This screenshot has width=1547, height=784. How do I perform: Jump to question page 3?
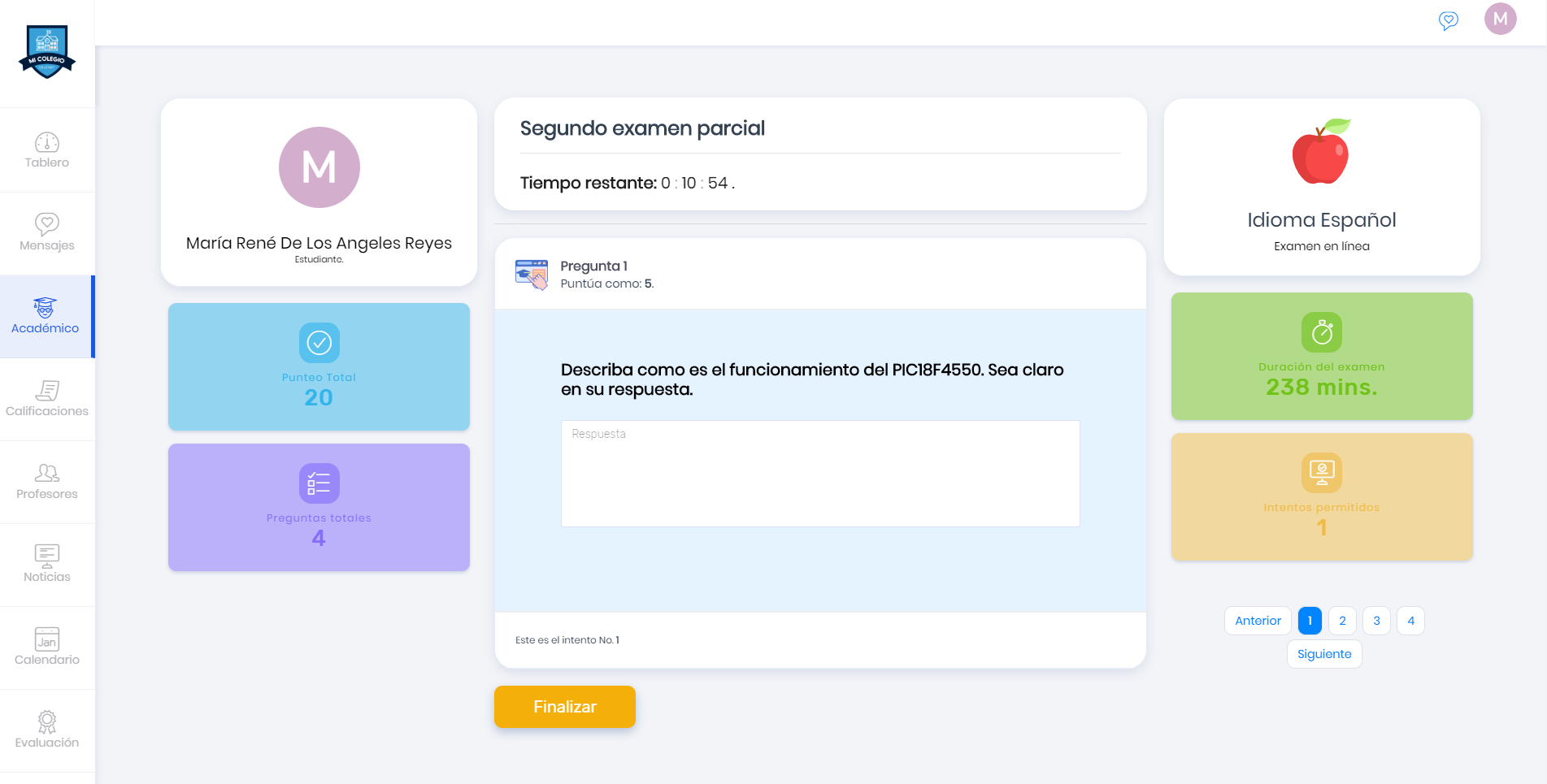(x=1376, y=621)
